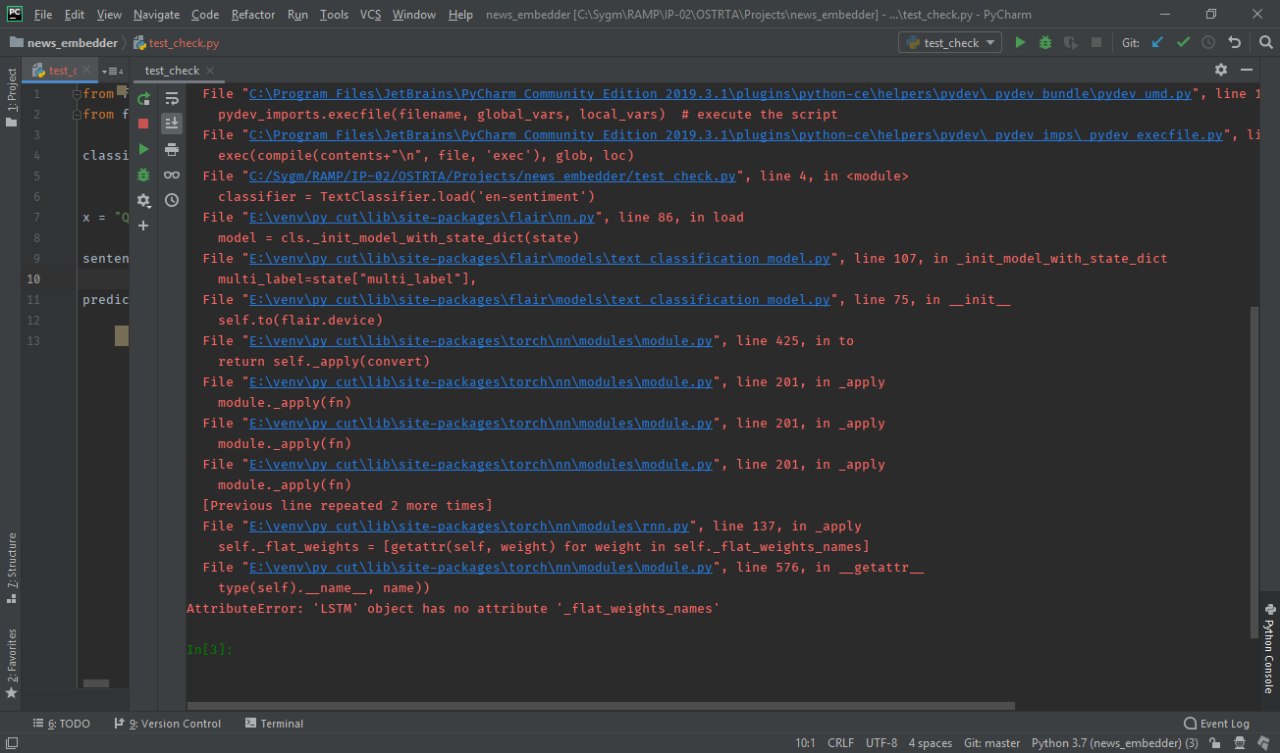
Task: Show Git history clock icon
Action: point(1208,43)
